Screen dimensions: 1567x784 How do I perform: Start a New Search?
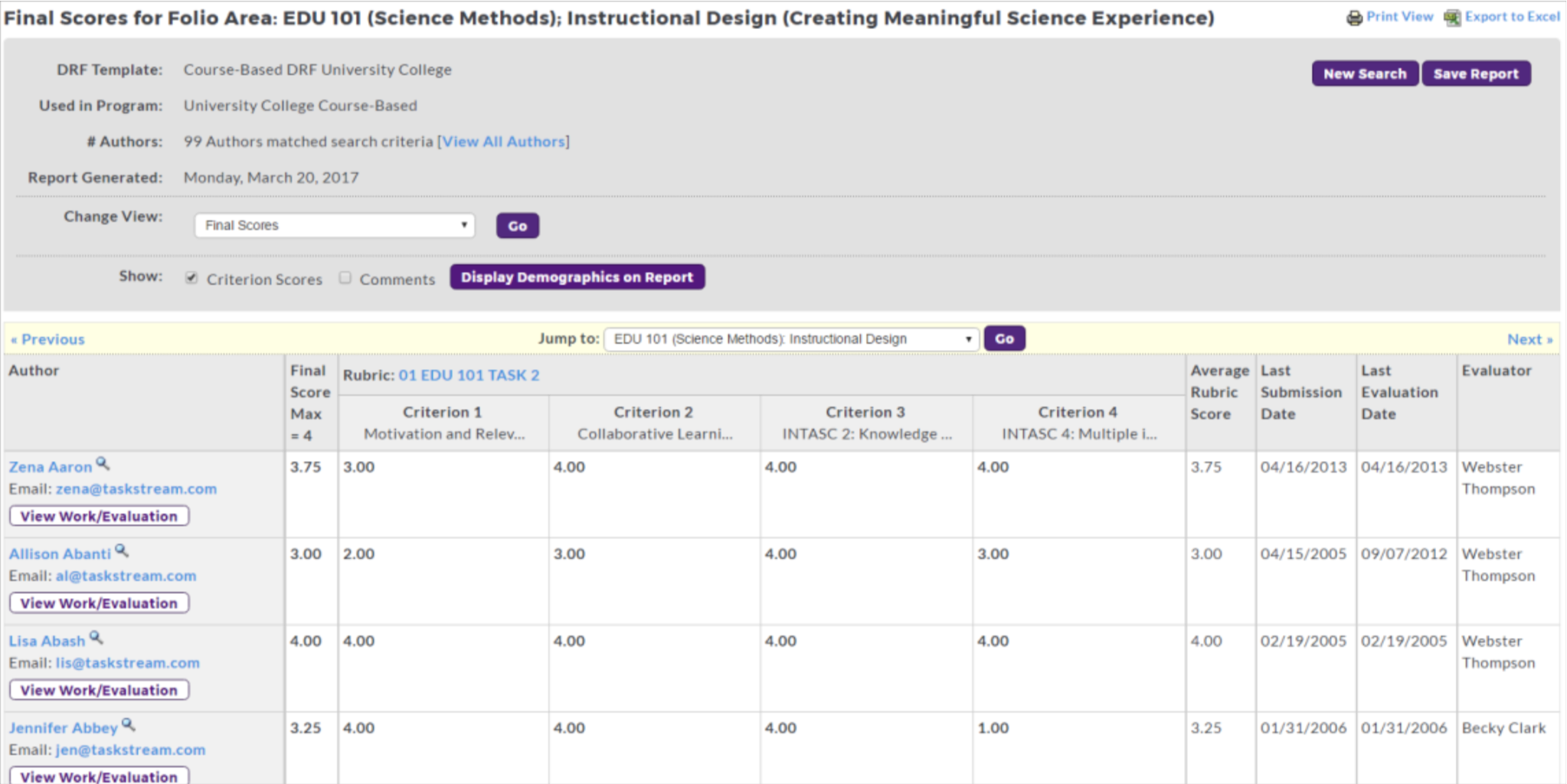point(1365,73)
